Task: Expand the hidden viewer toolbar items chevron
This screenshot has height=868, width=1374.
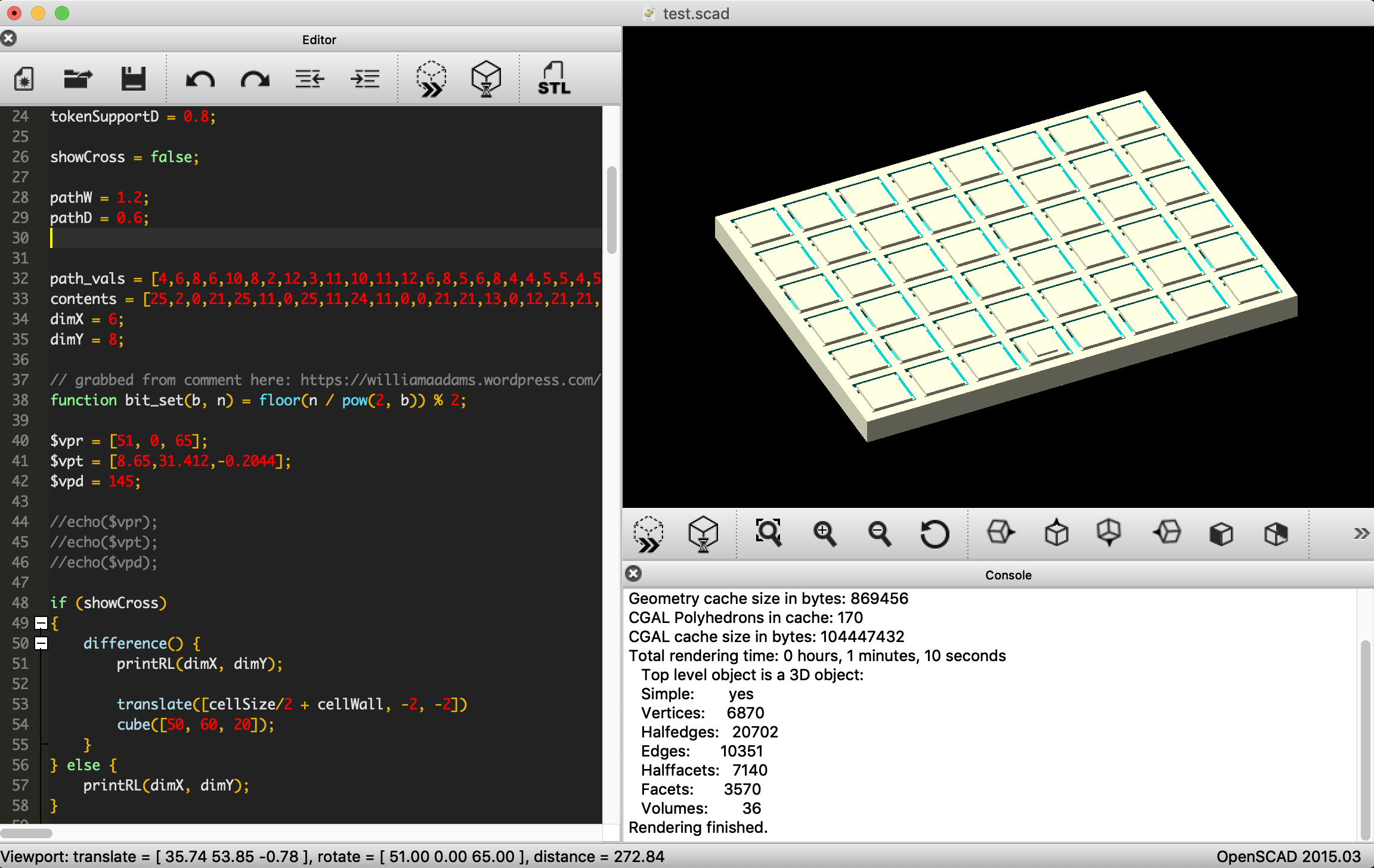Action: [x=1360, y=533]
